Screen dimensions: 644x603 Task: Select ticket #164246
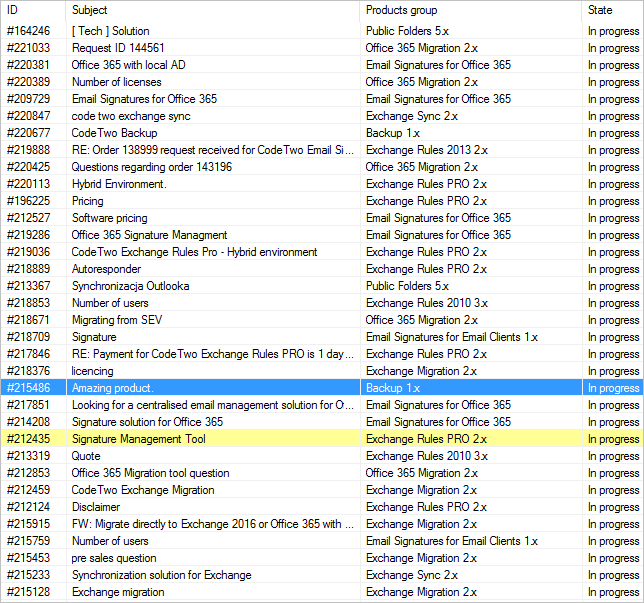point(28,31)
